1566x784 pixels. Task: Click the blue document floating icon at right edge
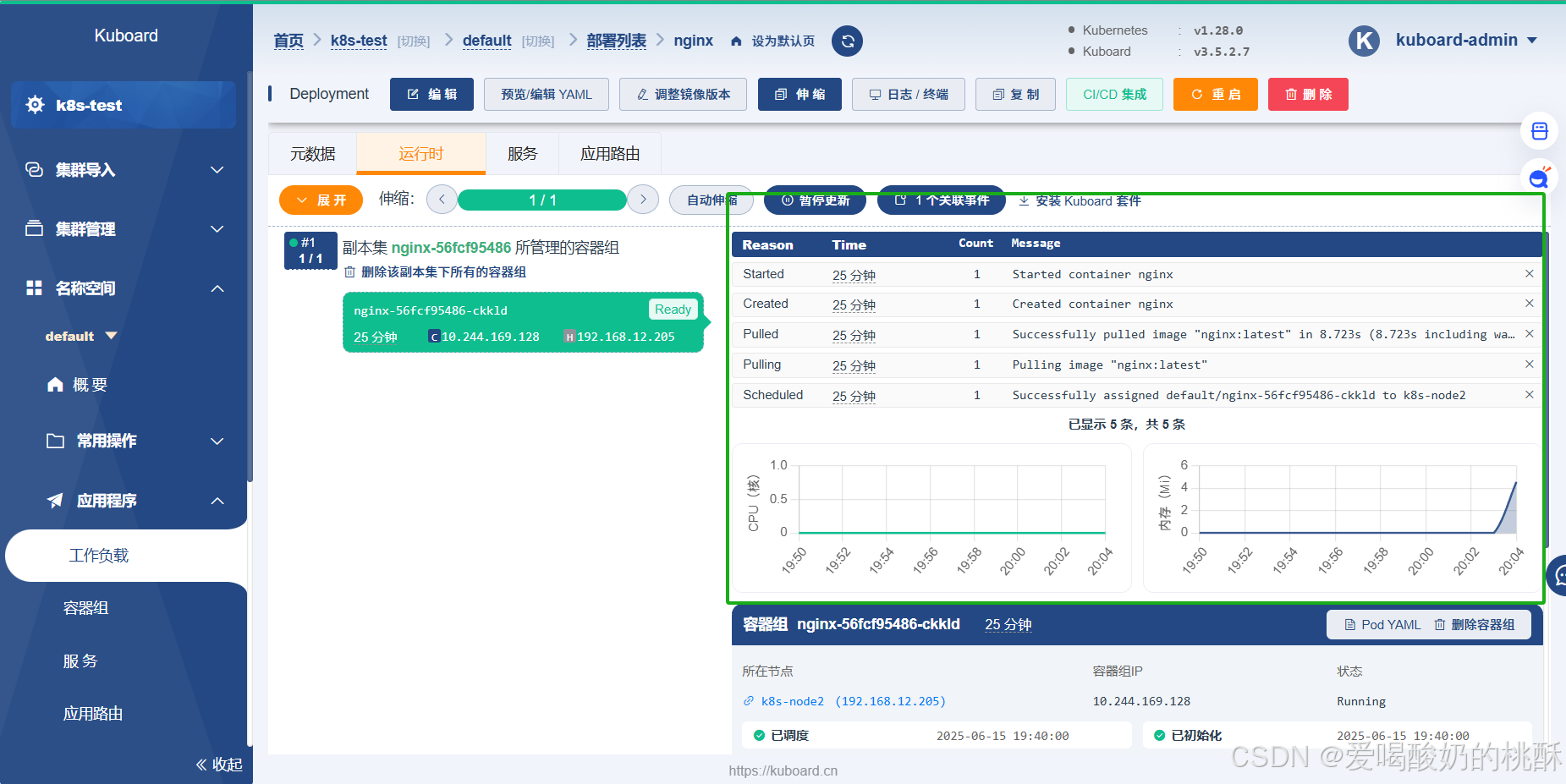click(1539, 131)
